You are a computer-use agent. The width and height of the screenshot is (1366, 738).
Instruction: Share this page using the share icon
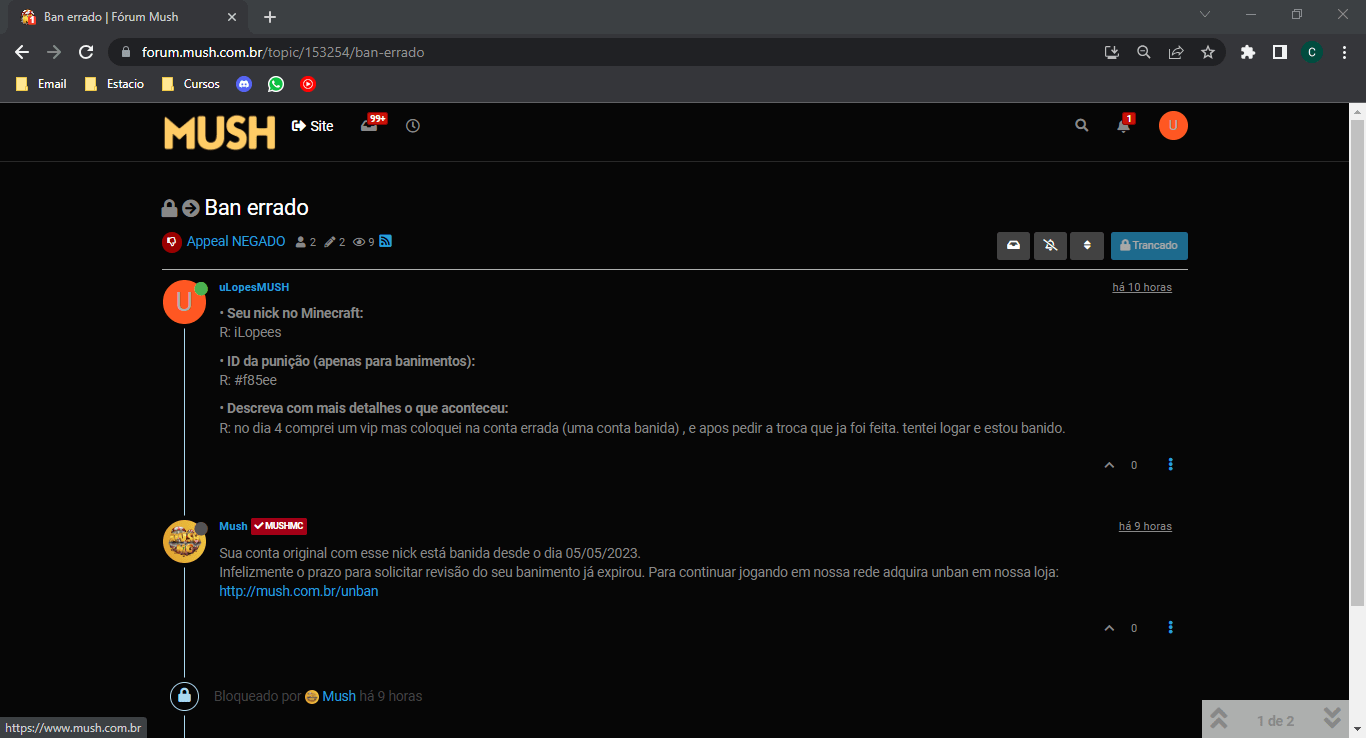(x=1176, y=52)
